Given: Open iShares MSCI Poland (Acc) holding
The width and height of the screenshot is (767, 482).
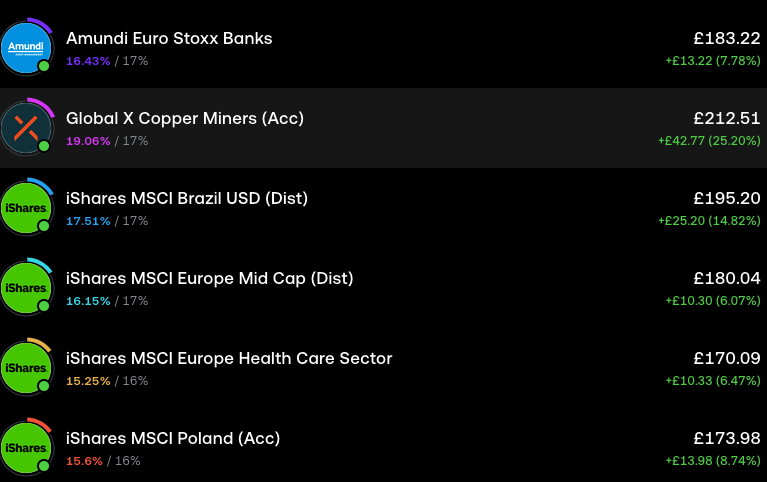Looking at the screenshot, I should click(173, 438).
